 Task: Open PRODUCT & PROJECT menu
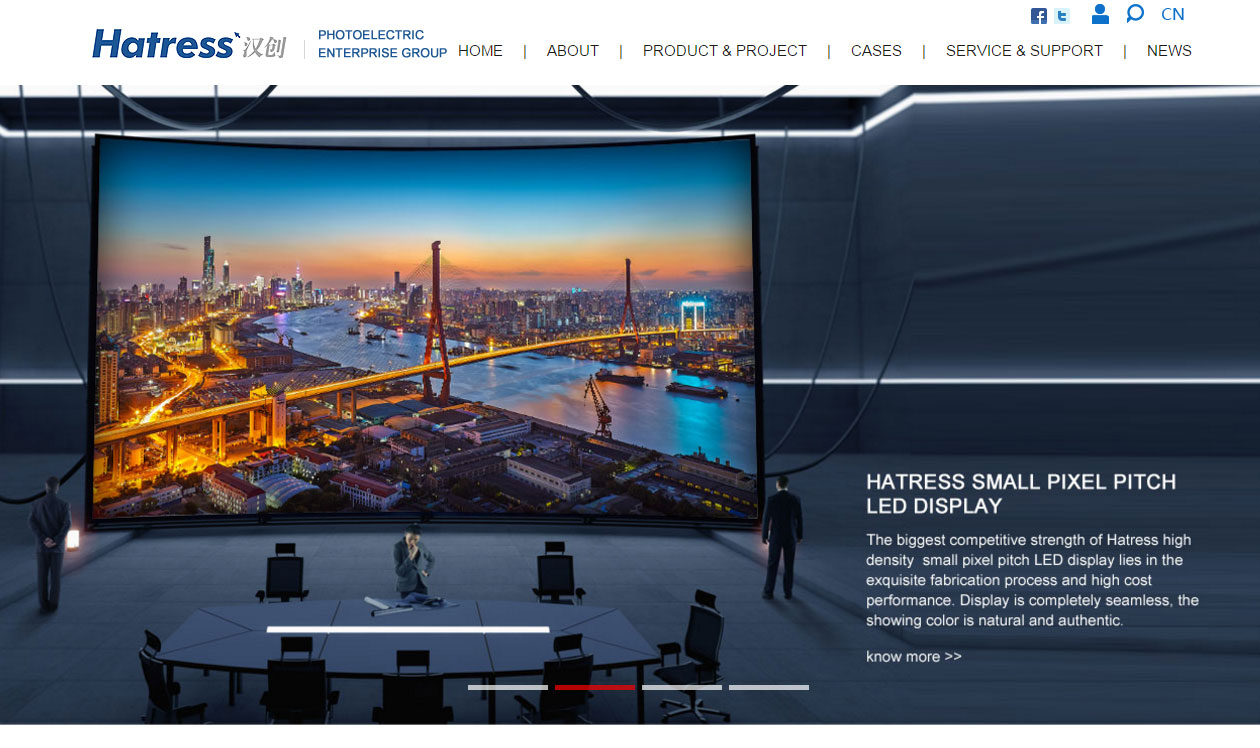pyautogui.click(x=725, y=51)
